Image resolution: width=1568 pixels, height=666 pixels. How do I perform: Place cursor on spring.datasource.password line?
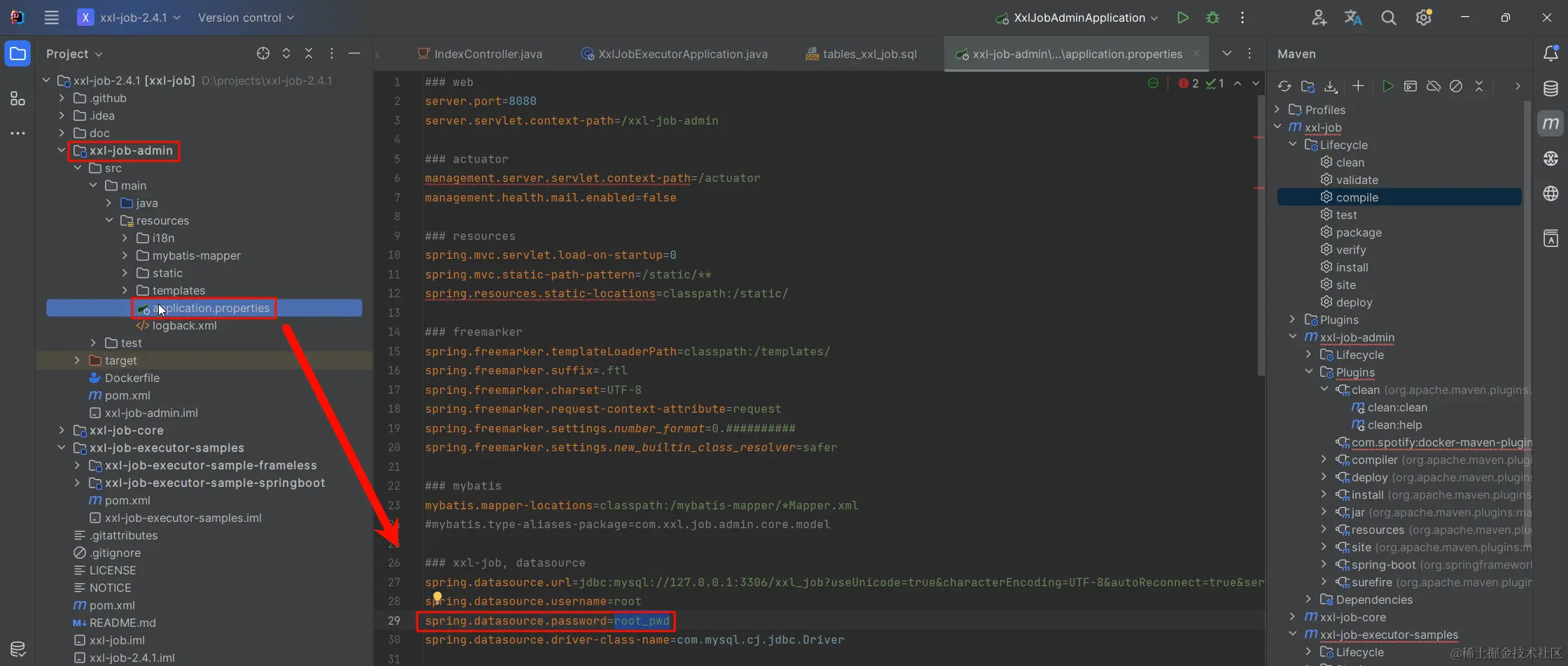547,621
